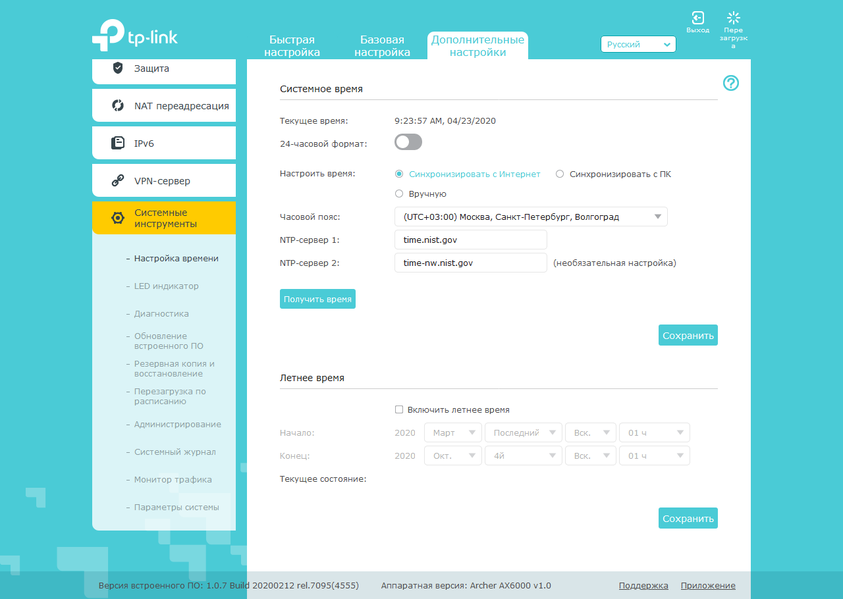Screen dimensions: 843x599
Task: Select Синхронизировать с Интернет radio button
Action: coord(399,174)
